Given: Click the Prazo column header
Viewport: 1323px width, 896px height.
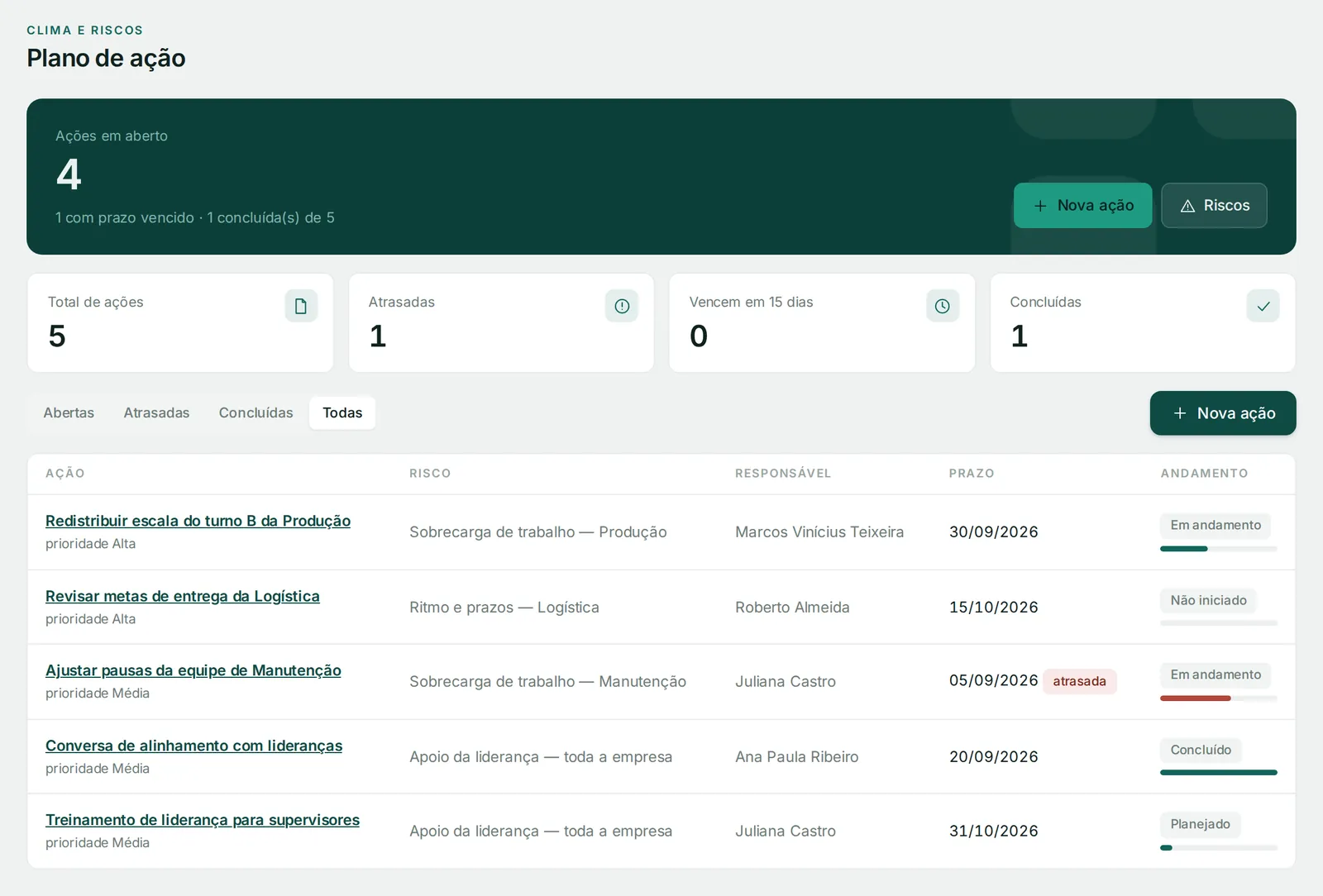Looking at the screenshot, I should (x=971, y=474).
